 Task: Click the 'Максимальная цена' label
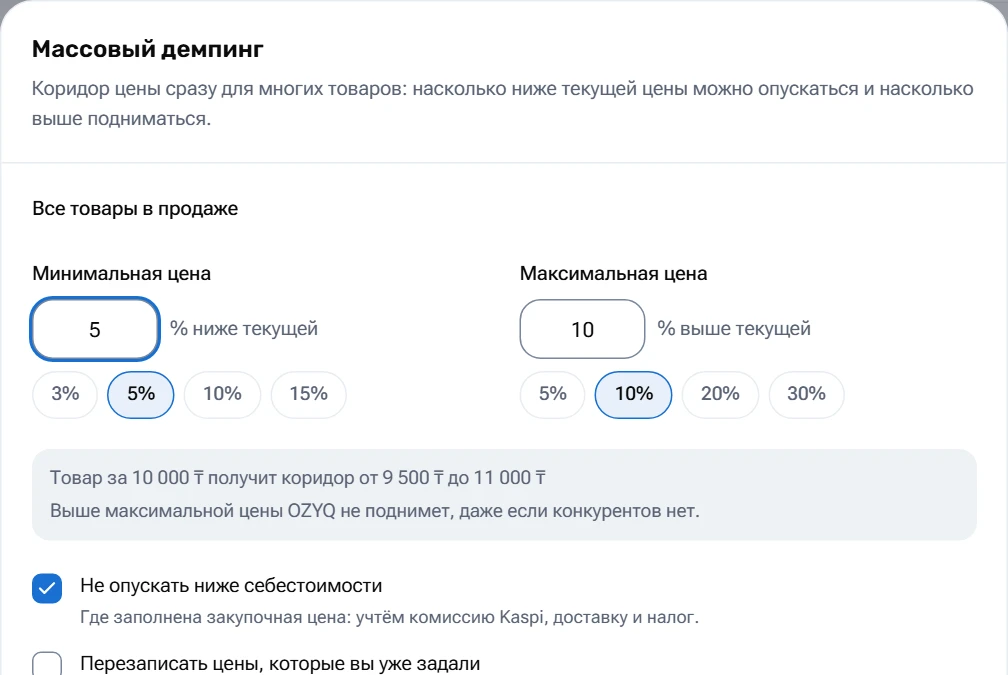613,274
